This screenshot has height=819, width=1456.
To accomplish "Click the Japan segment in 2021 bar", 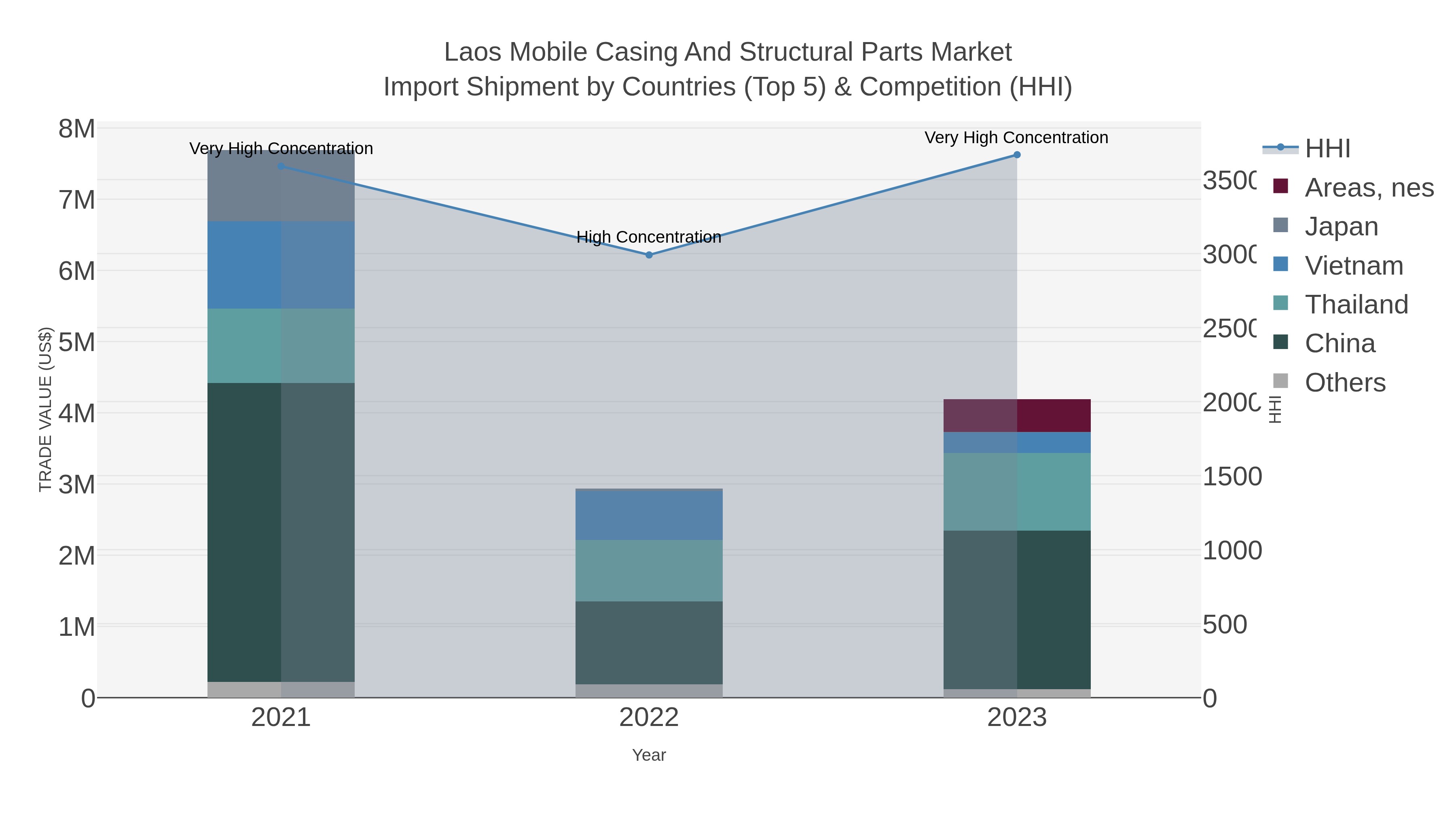I will click(281, 185).
